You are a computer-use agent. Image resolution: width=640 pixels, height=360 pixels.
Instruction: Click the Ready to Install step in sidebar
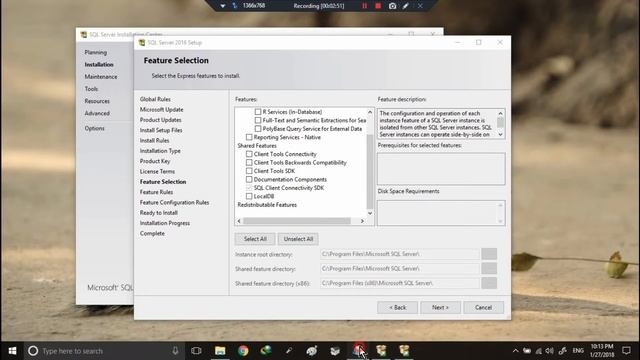[x=159, y=213]
